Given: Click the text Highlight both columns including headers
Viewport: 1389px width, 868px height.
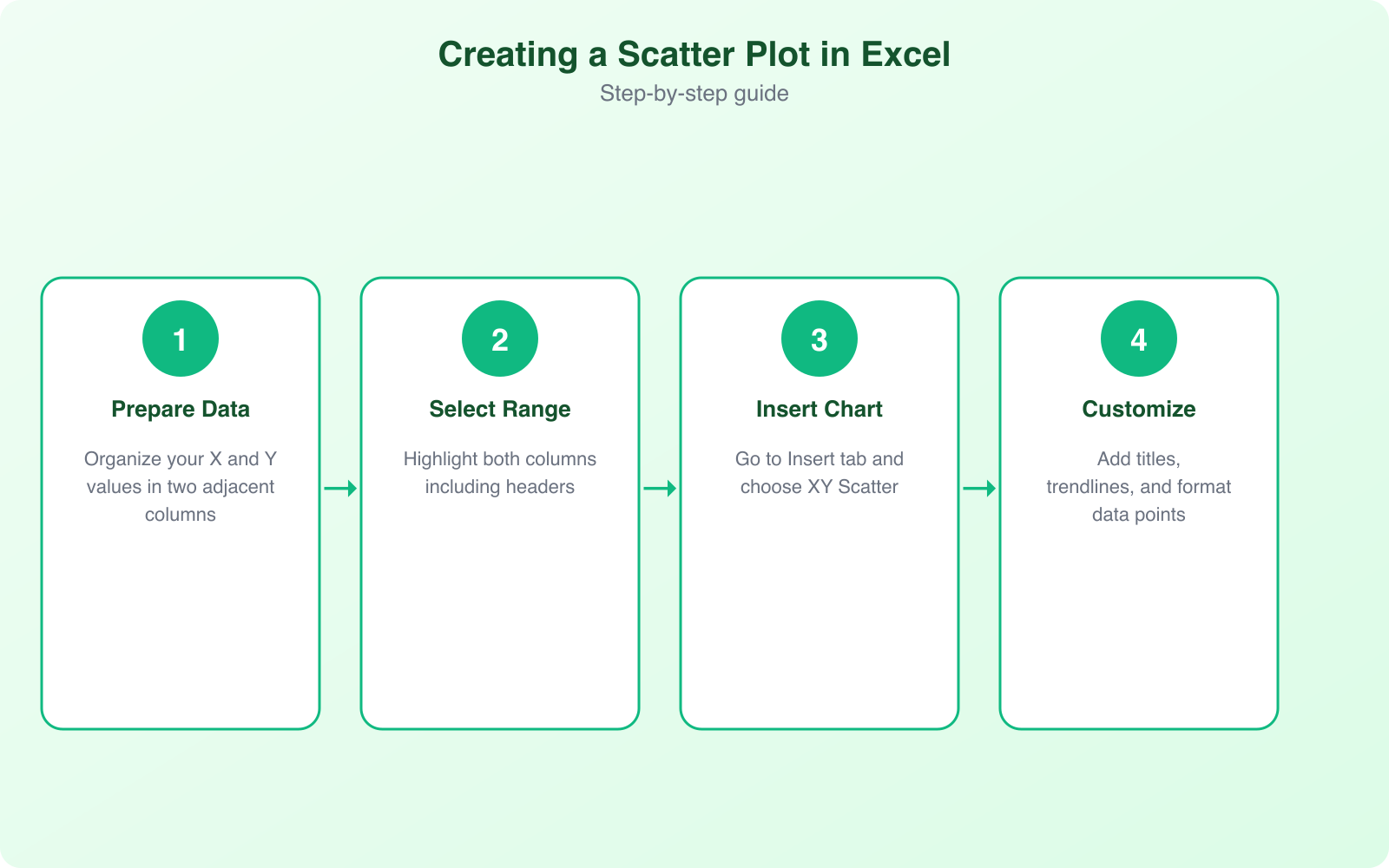Looking at the screenshot, I should pyautogui.click(x=499, y=473).
